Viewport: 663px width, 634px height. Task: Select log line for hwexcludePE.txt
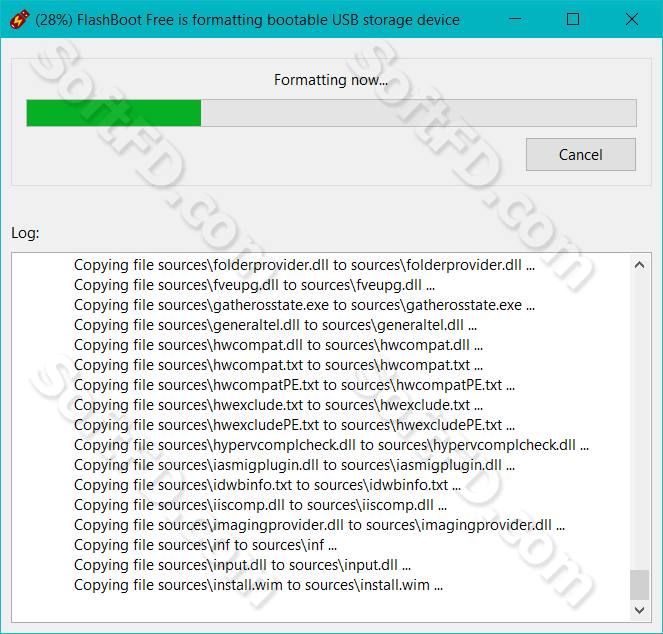[x=294, y=425]
